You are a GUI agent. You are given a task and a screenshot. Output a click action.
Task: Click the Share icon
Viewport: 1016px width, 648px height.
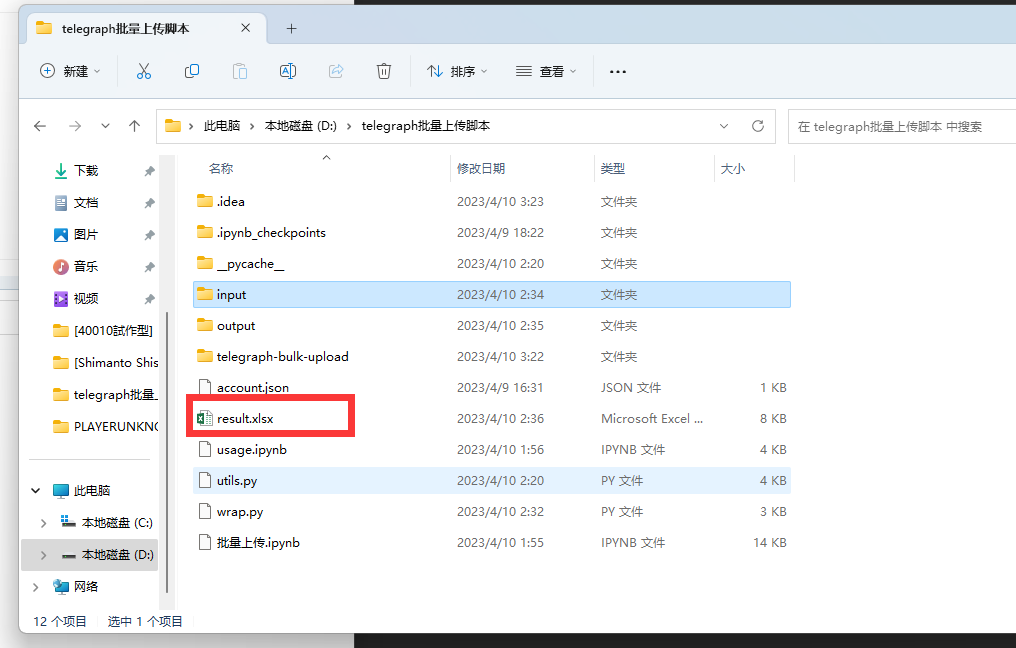click(335, 71)
